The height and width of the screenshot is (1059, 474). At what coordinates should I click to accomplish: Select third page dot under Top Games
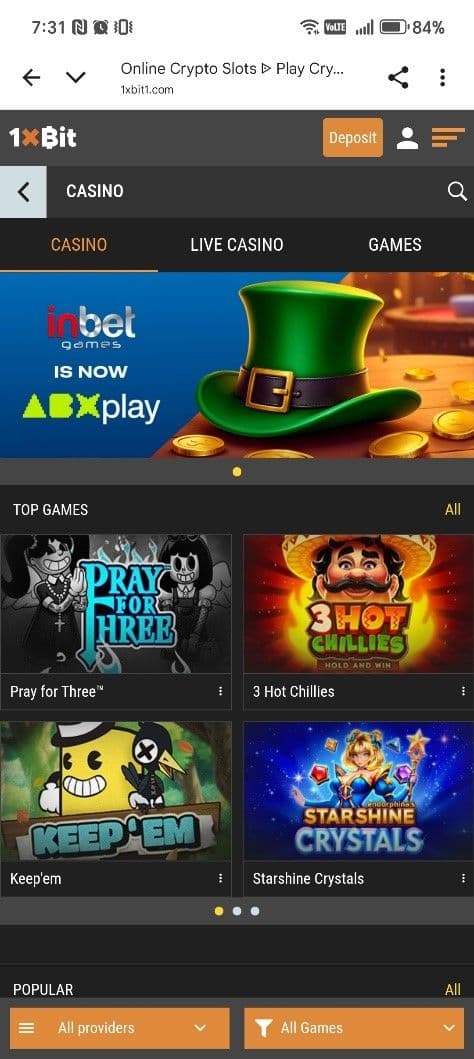[255, 911]
